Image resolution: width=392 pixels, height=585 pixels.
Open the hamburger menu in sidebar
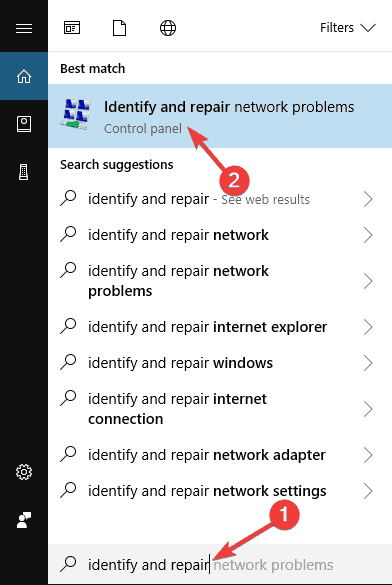coord(24,28)
